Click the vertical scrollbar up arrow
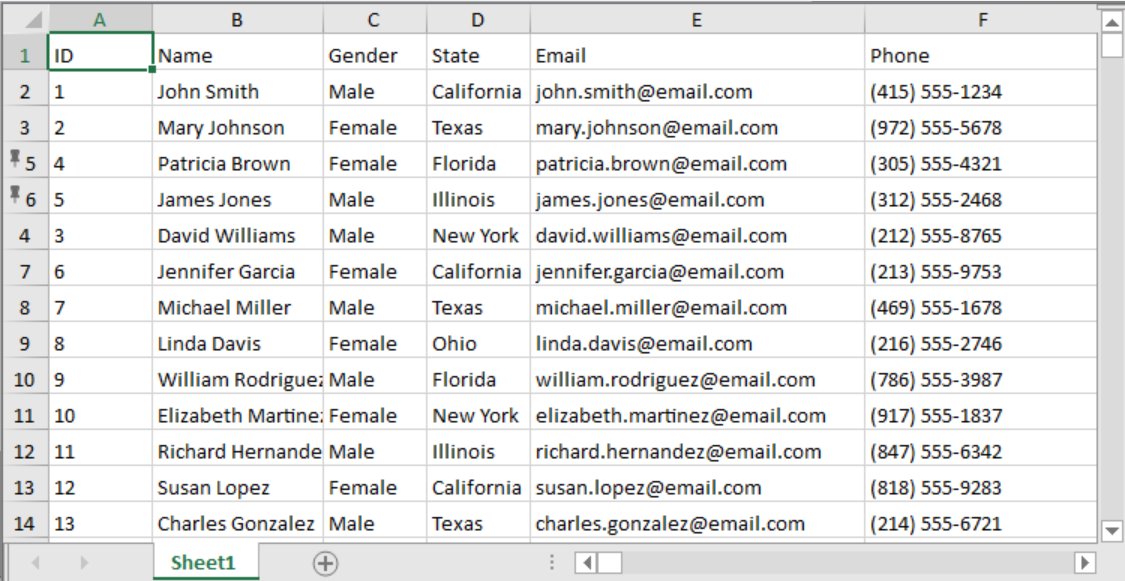The image size is (1125, 581). [1112, 22]
